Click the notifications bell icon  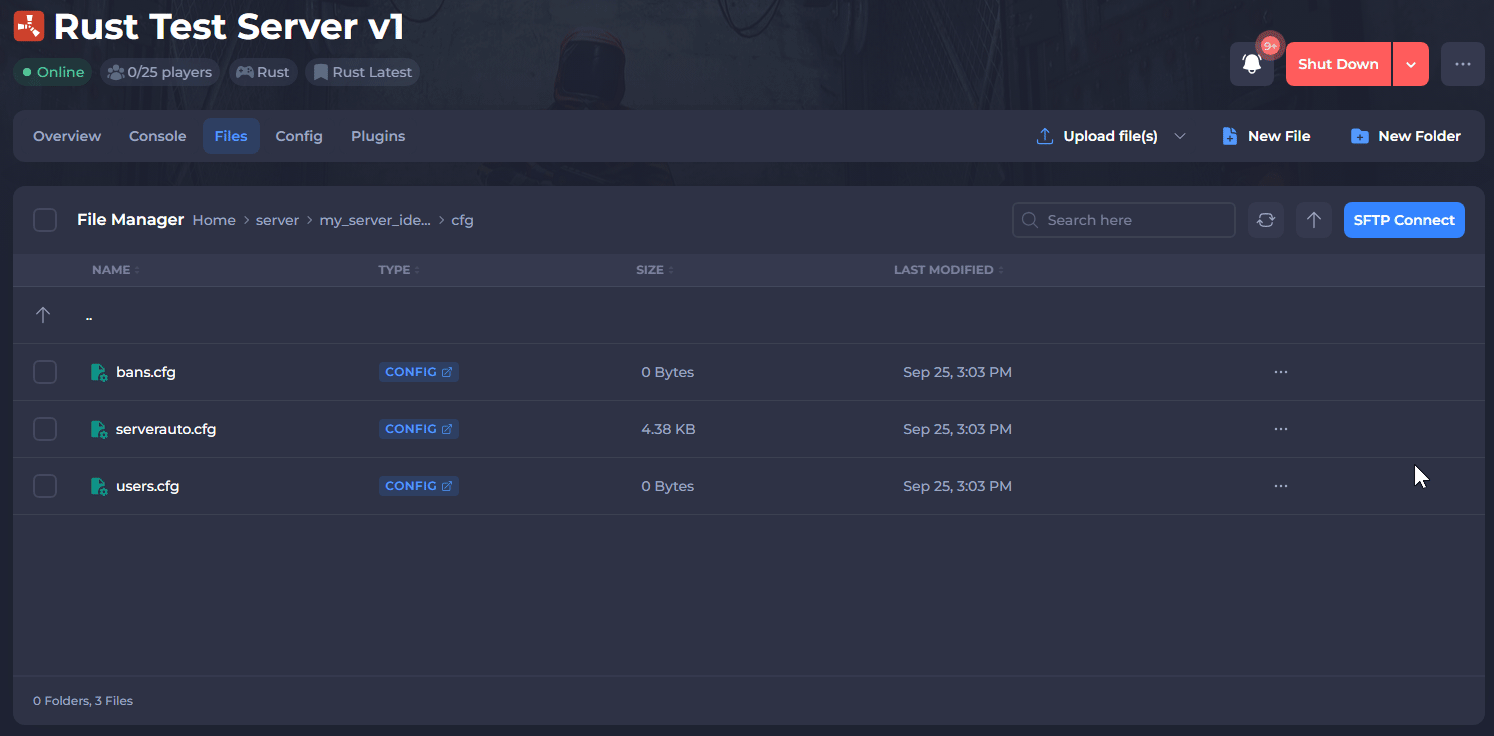1251,64
